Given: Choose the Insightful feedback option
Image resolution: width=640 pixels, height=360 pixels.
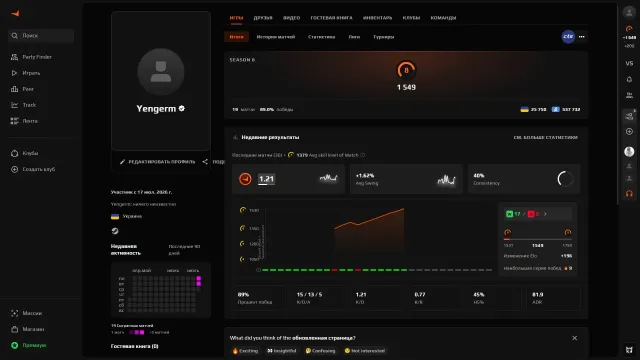Looking at the screenshot, I should tap(282, 351).
